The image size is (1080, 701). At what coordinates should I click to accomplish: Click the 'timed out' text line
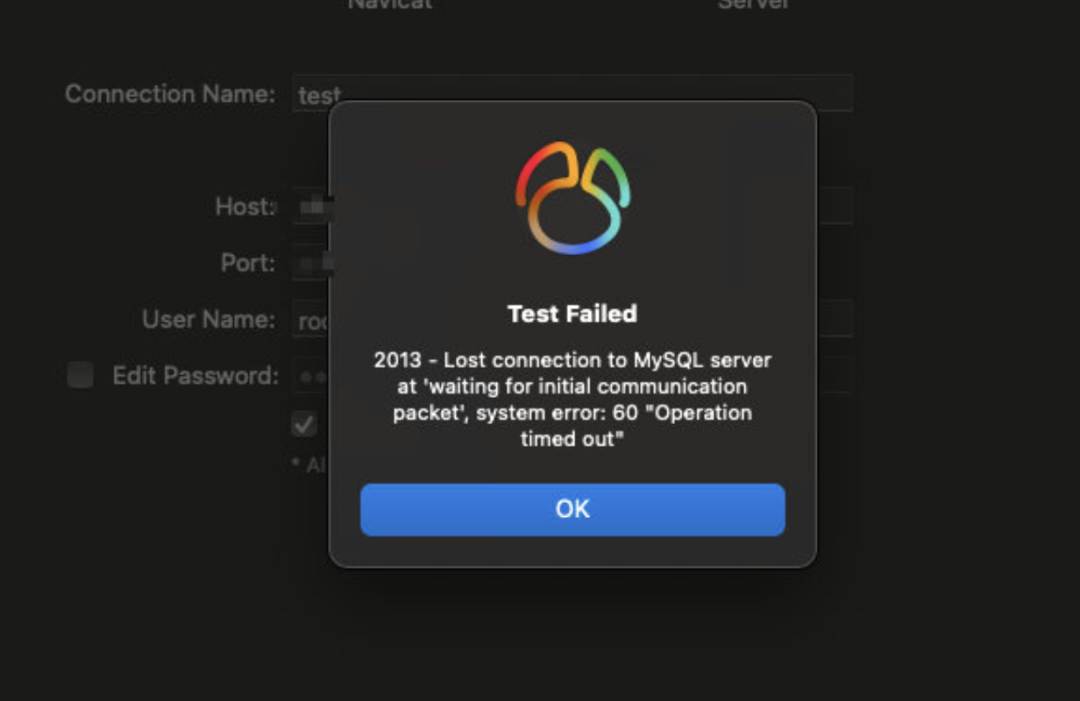[x=572, y=439]
